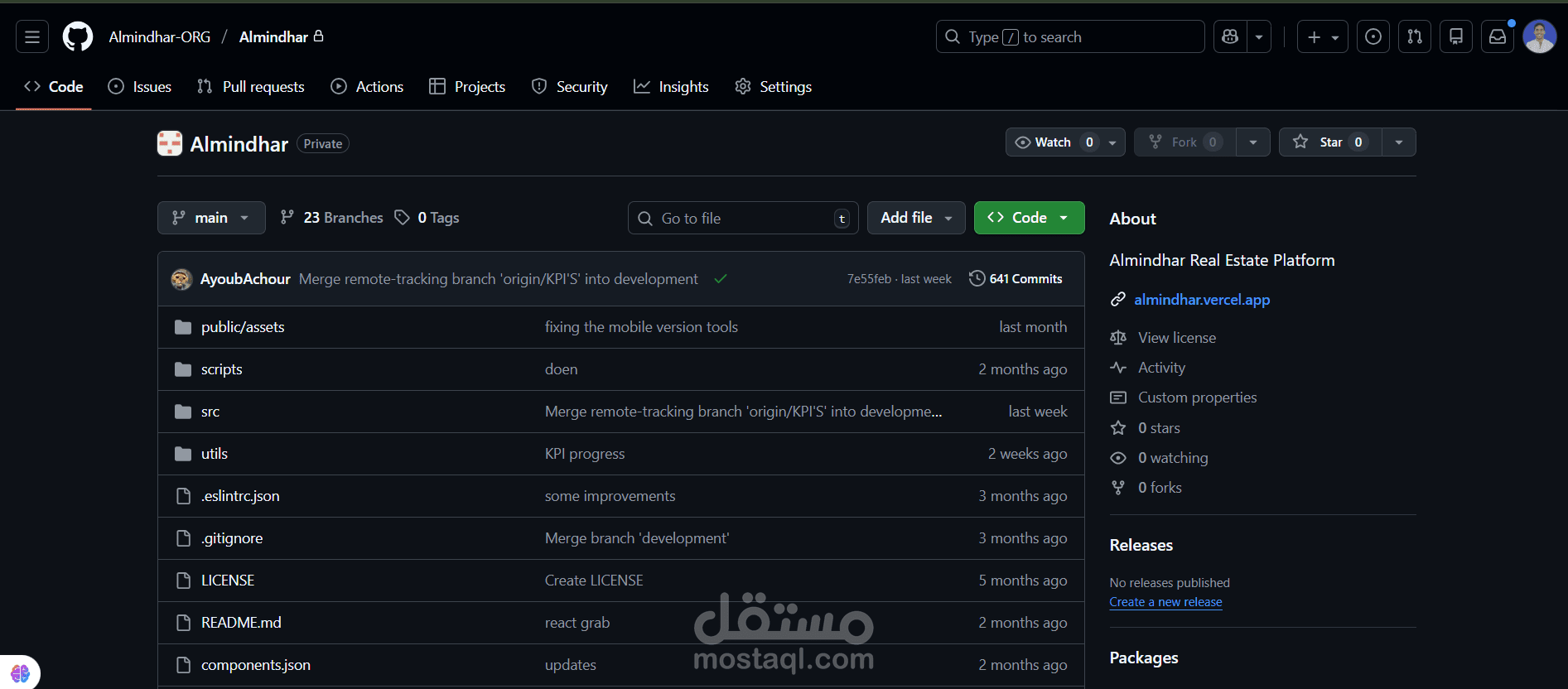The width and height of the screenshot is (1568, 689).
Task: Open the main branch selector
Action: tap(211, 218)
